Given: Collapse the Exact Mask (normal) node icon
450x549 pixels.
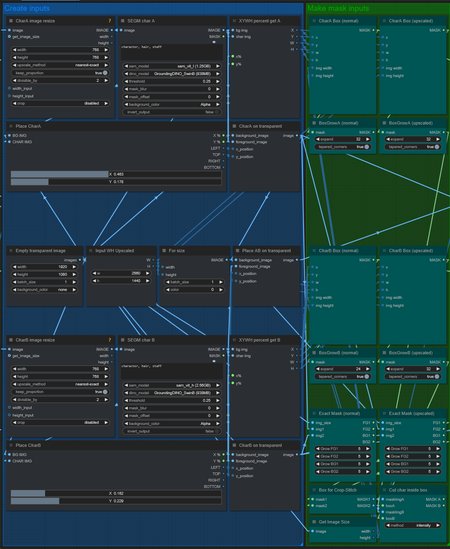Looking at the screenshot, I should (x=314, y=414).
